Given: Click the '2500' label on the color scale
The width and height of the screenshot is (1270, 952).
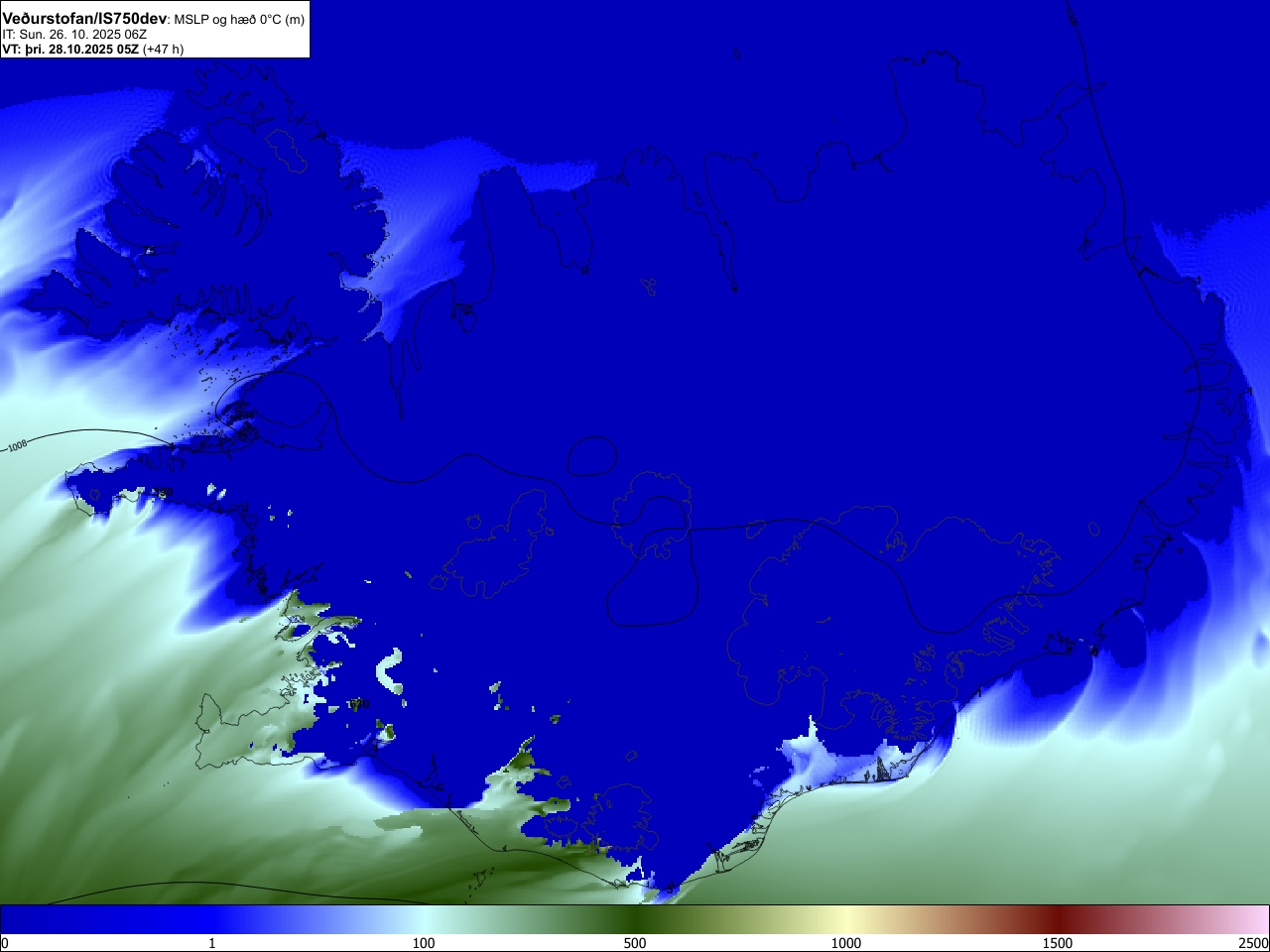Looking at the screenshot, I should [1254, 943].
